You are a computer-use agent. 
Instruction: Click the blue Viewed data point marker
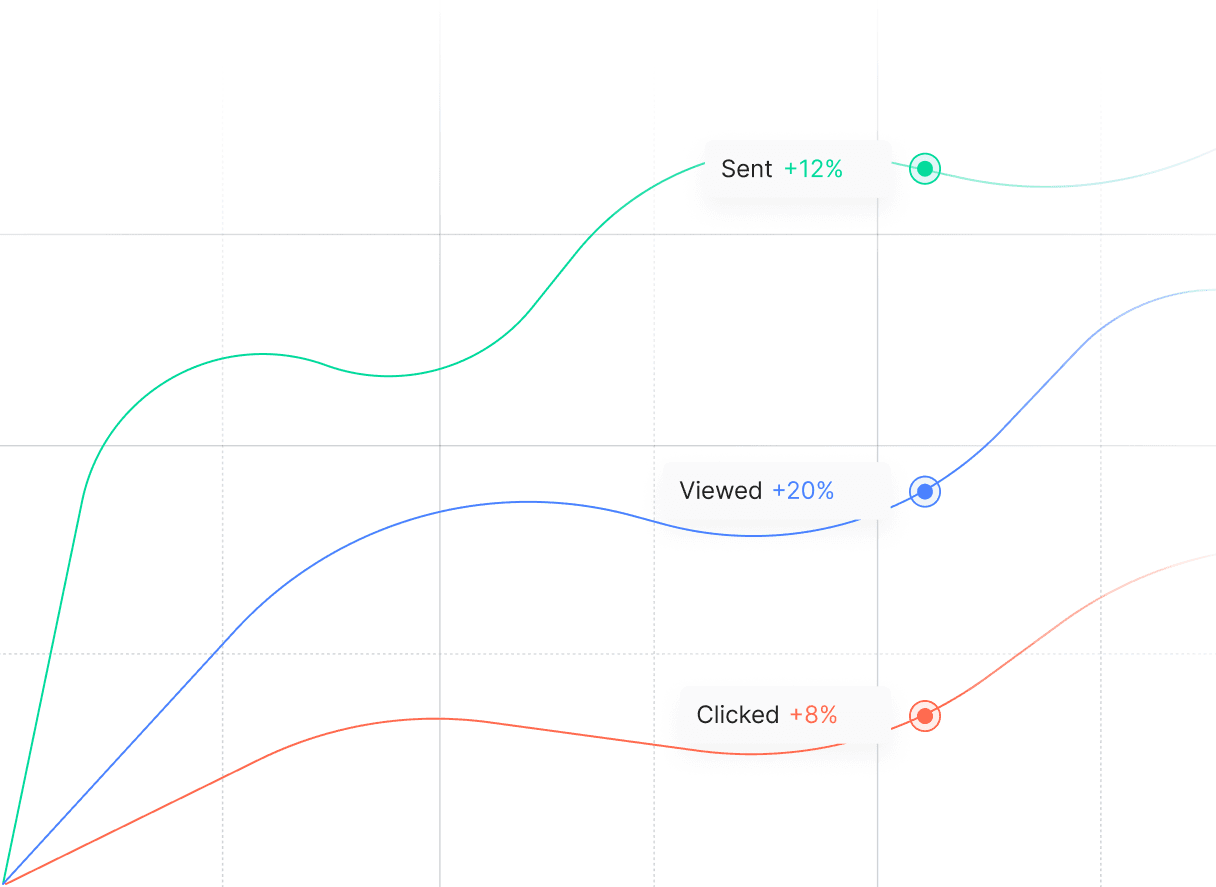point(925,492)
